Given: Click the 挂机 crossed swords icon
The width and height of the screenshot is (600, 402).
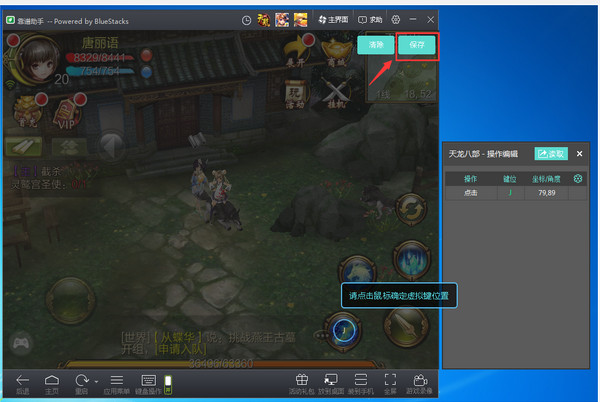Looking at the screenshot, I should 336,93.
